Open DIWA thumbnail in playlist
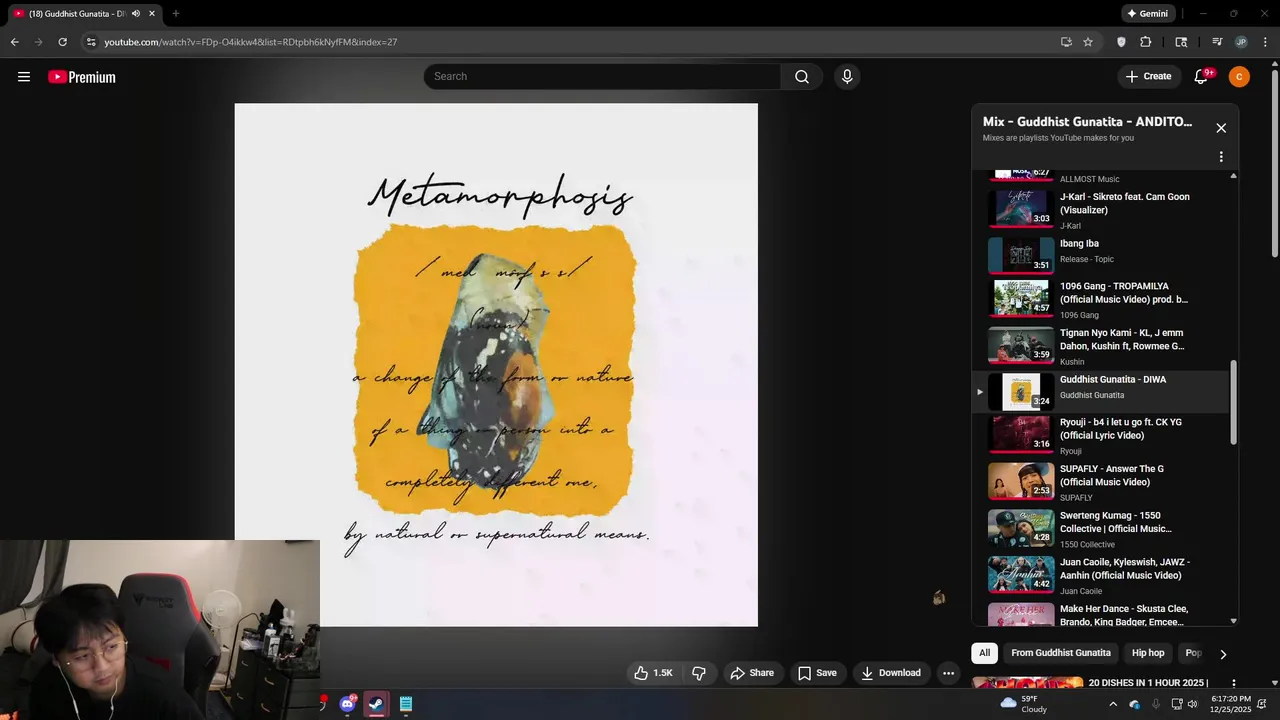This screenshot has width=1280, height=720. coord(1021,392)
